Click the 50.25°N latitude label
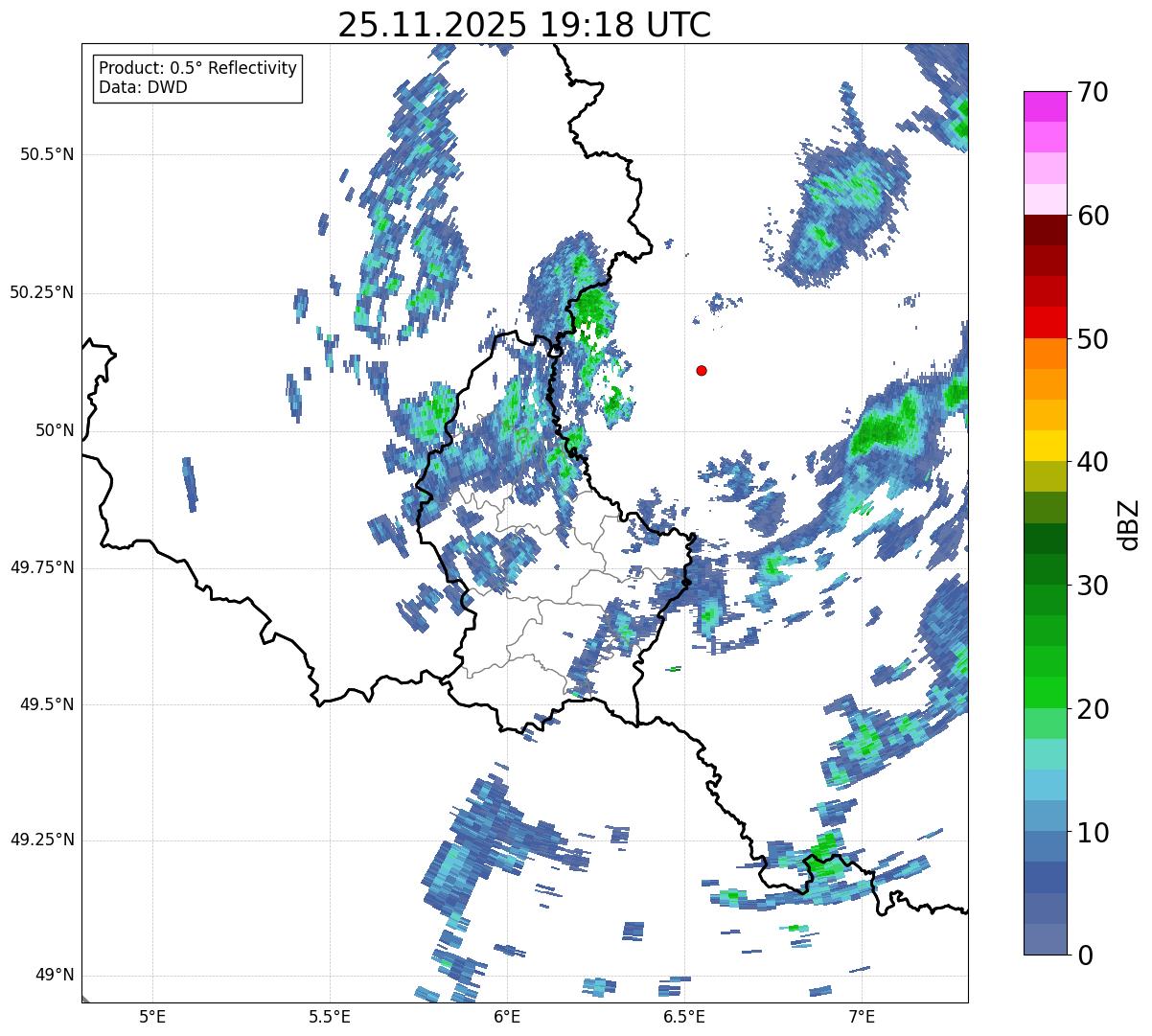Image resolution: width=1152 pixels, height=1036 pixels. [x=41, y=292]
